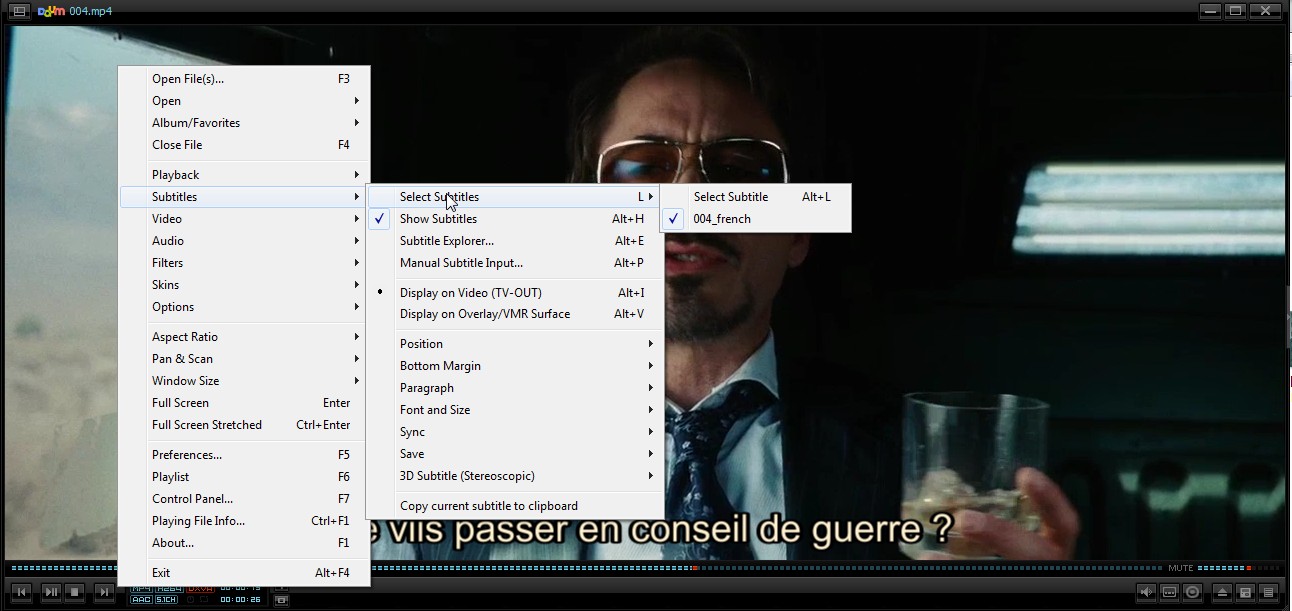This screenshot has height=611, width=1292.
Task: Click the AAC codec indicator
Action: pyautogui.click(x=140, y=600)
